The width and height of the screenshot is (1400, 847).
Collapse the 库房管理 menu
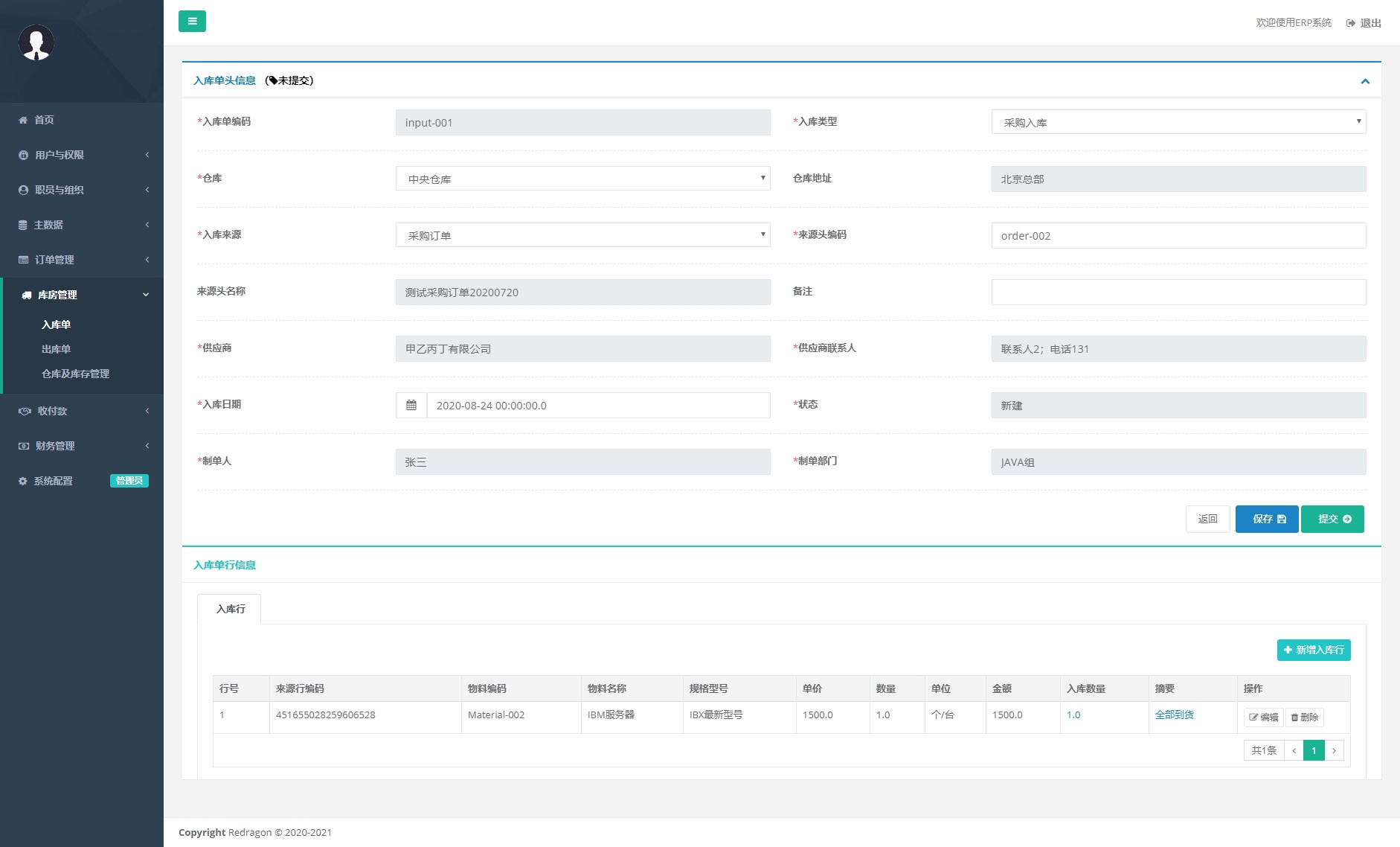click(82, 295)
